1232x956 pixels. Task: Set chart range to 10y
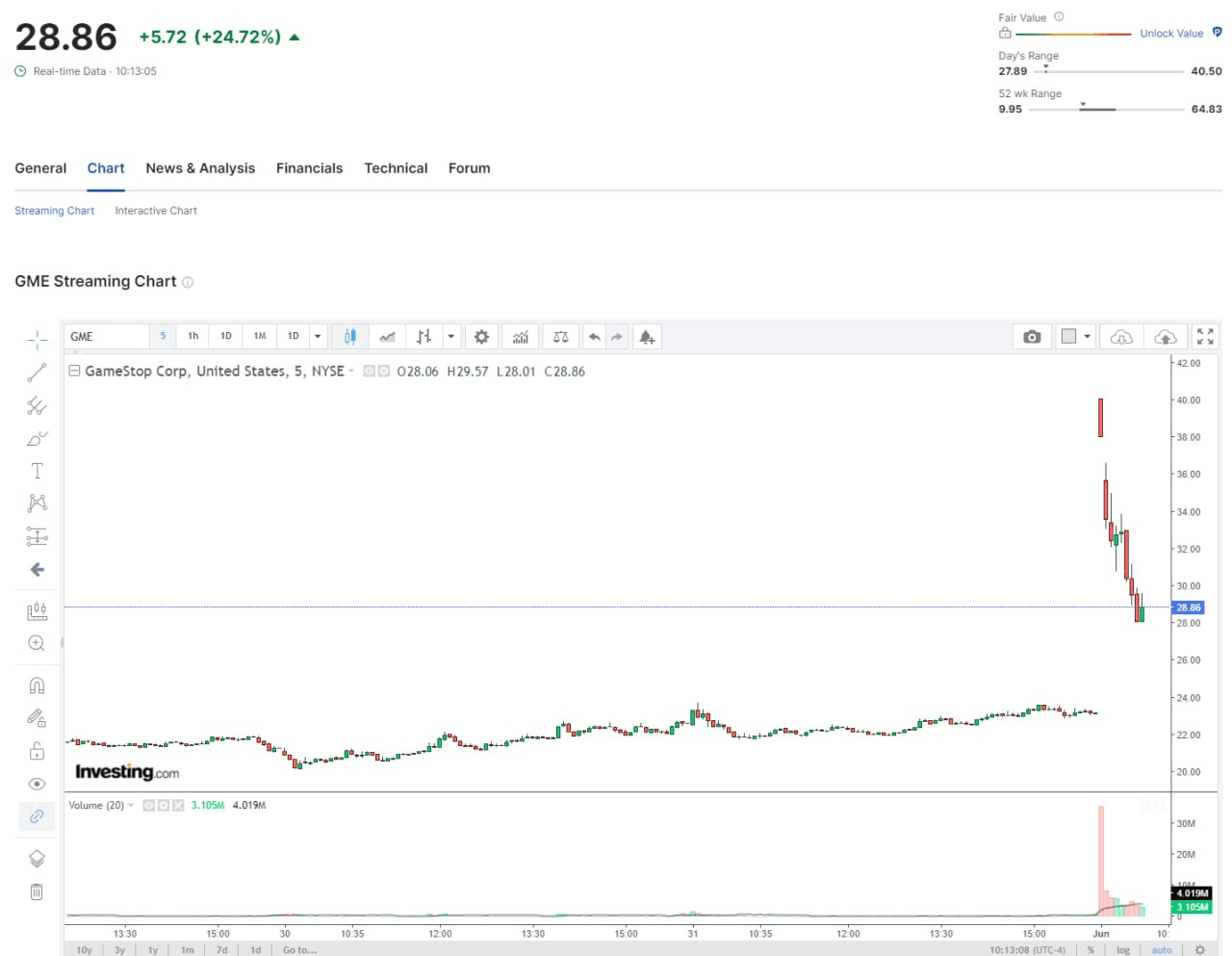[84, 950]
